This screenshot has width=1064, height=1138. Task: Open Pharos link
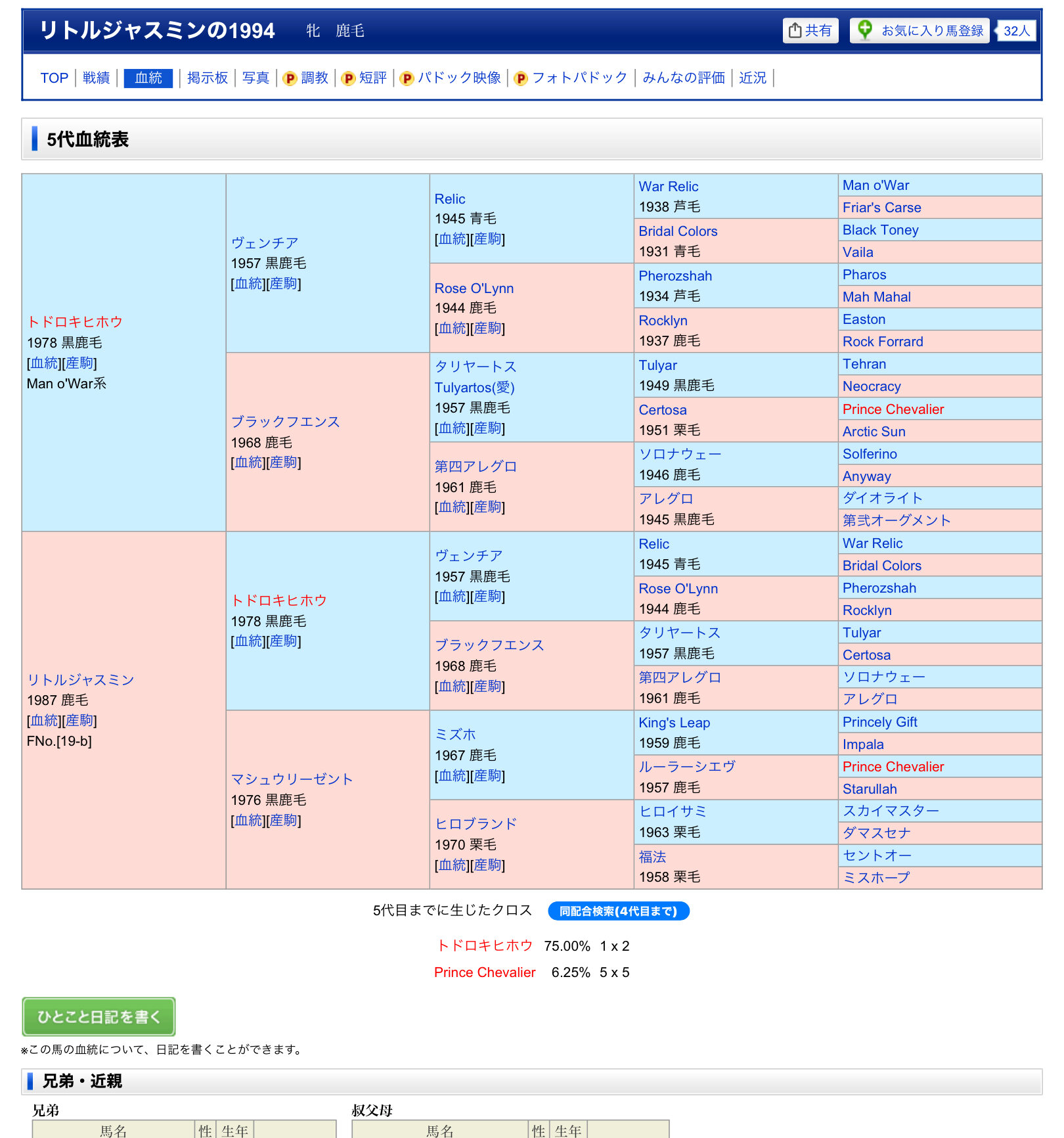864,275
